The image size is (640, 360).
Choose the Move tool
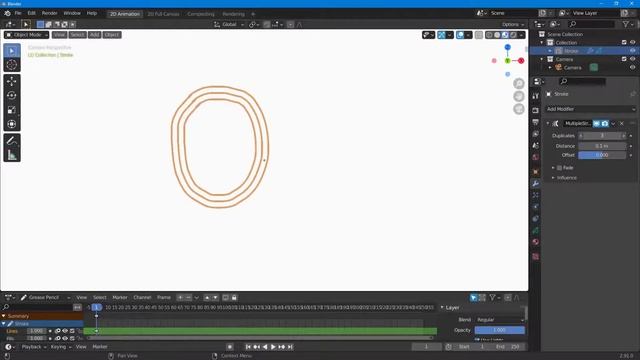click(12, 81)
